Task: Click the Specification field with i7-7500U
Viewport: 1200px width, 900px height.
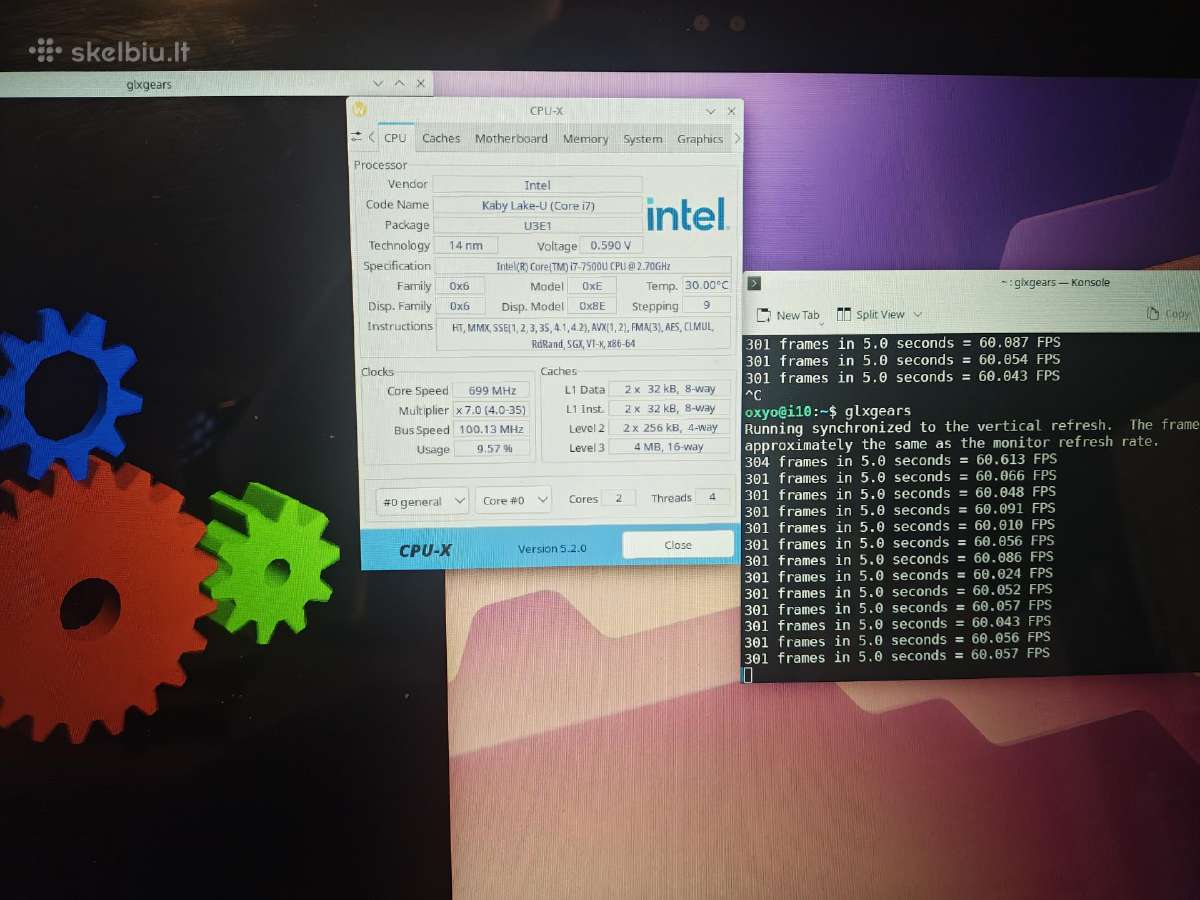Action: (584, 265)
